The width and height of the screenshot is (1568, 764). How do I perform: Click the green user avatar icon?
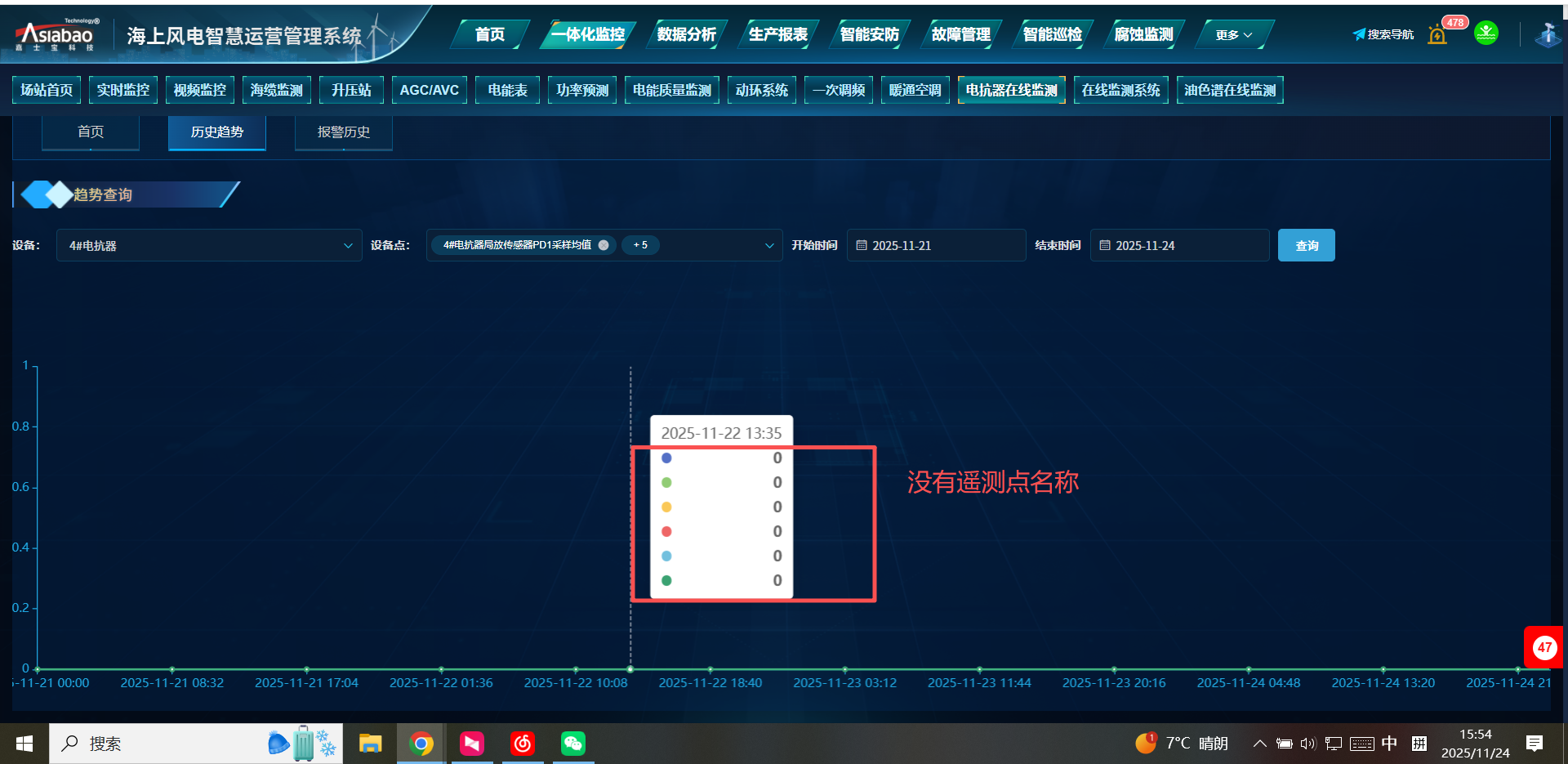pyautogui.click(x=1486, y=34)
